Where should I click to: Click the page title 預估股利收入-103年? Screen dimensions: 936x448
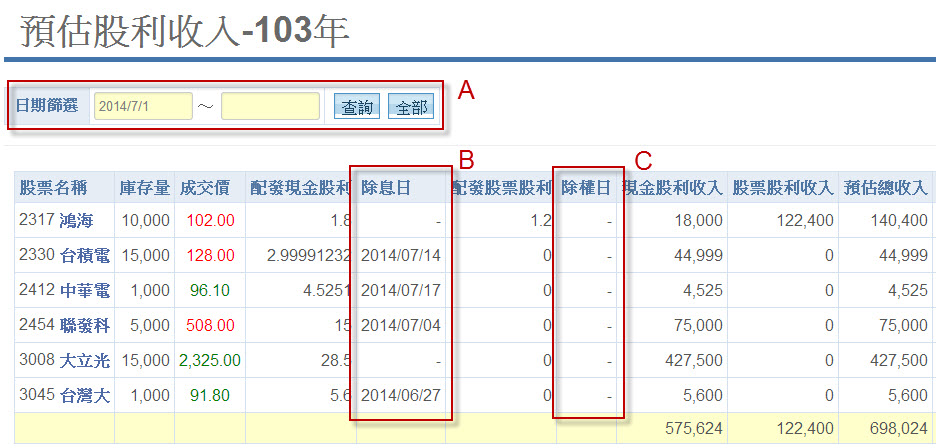pyautogui.click(x=184, y=31)
